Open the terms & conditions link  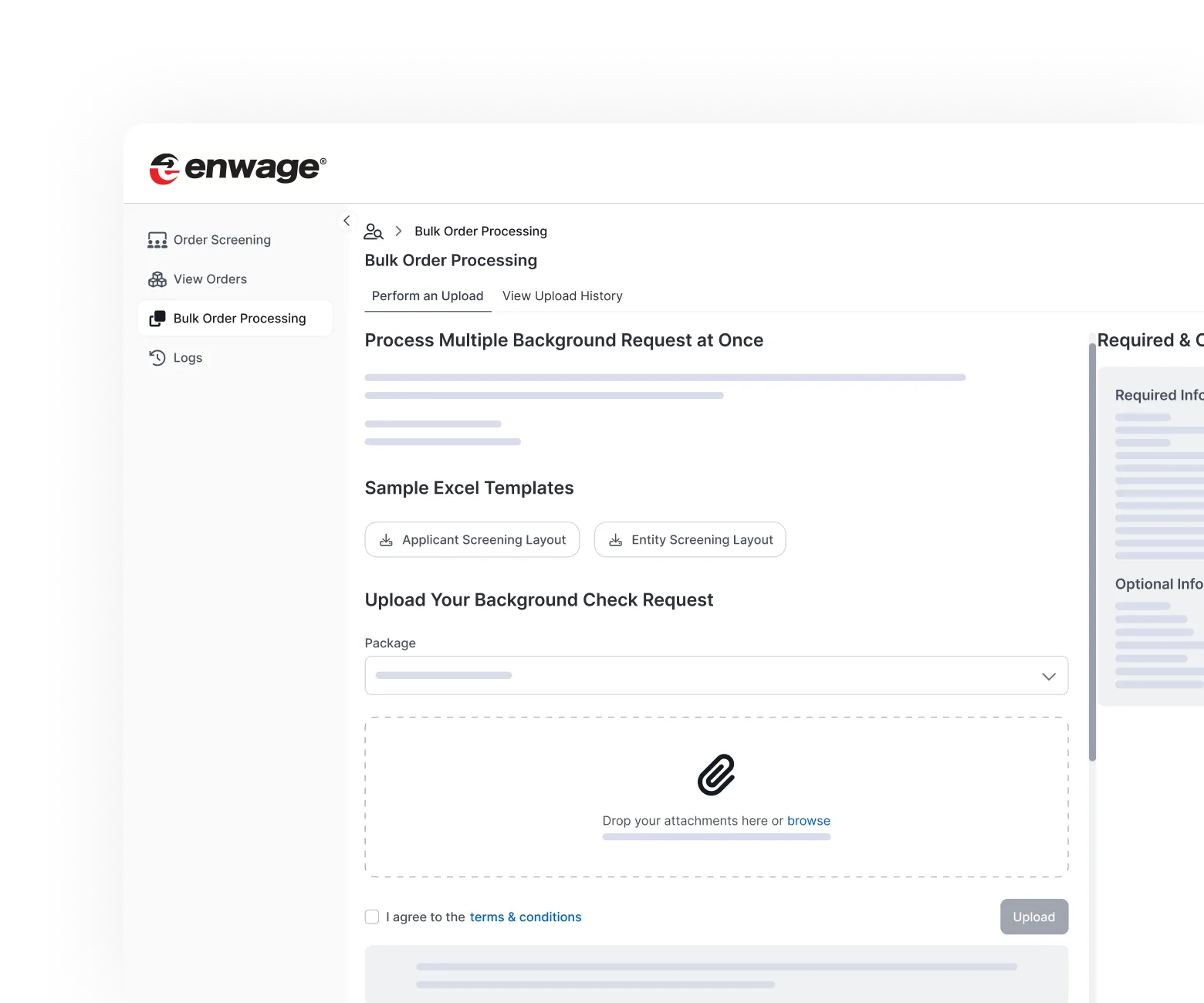(526, 917)
